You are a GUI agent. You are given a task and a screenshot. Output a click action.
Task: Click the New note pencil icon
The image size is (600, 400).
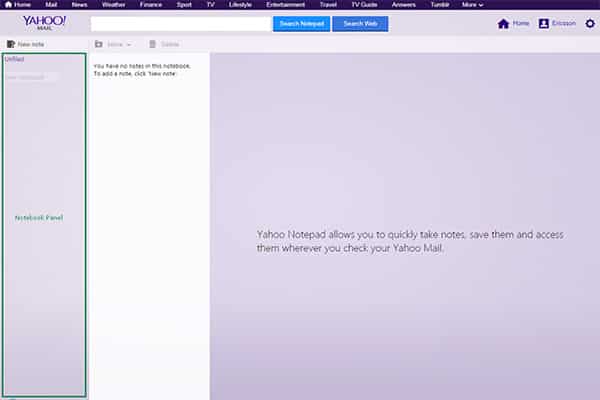coord(11,44)
